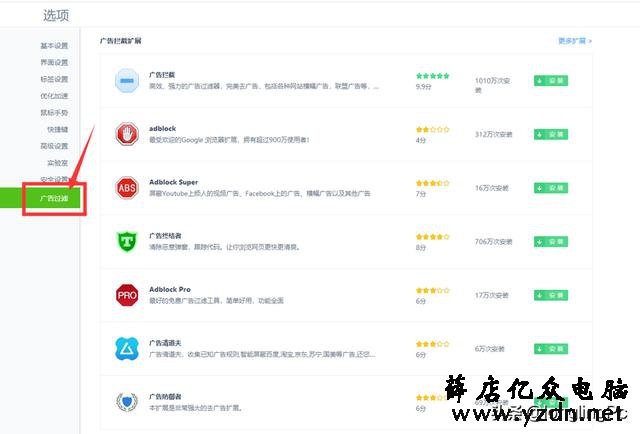The image size is (640, 434).
Task: Click the 广告清道夫 extension title
Action: tap(165, 343)
